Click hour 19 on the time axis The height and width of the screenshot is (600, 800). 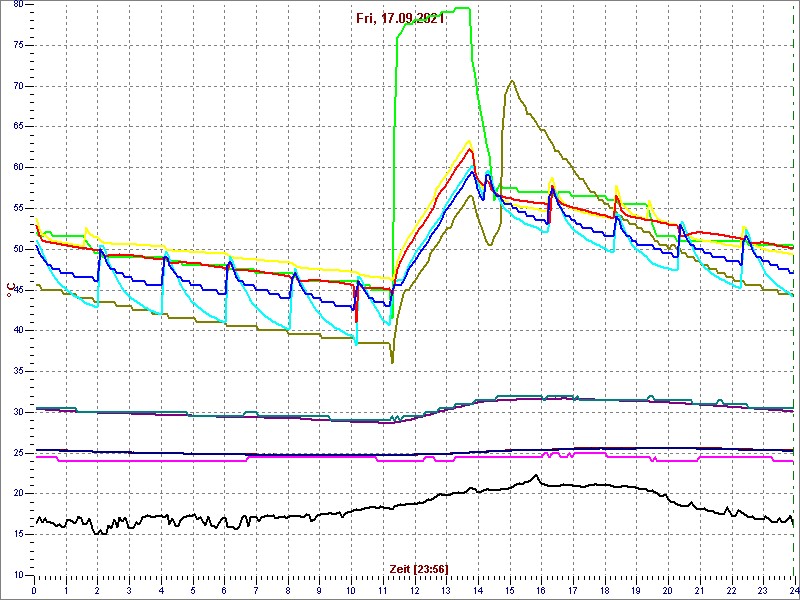636,590
